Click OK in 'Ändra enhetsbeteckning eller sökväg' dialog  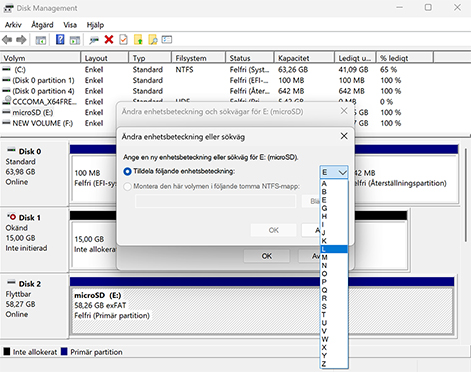point(273,230)
